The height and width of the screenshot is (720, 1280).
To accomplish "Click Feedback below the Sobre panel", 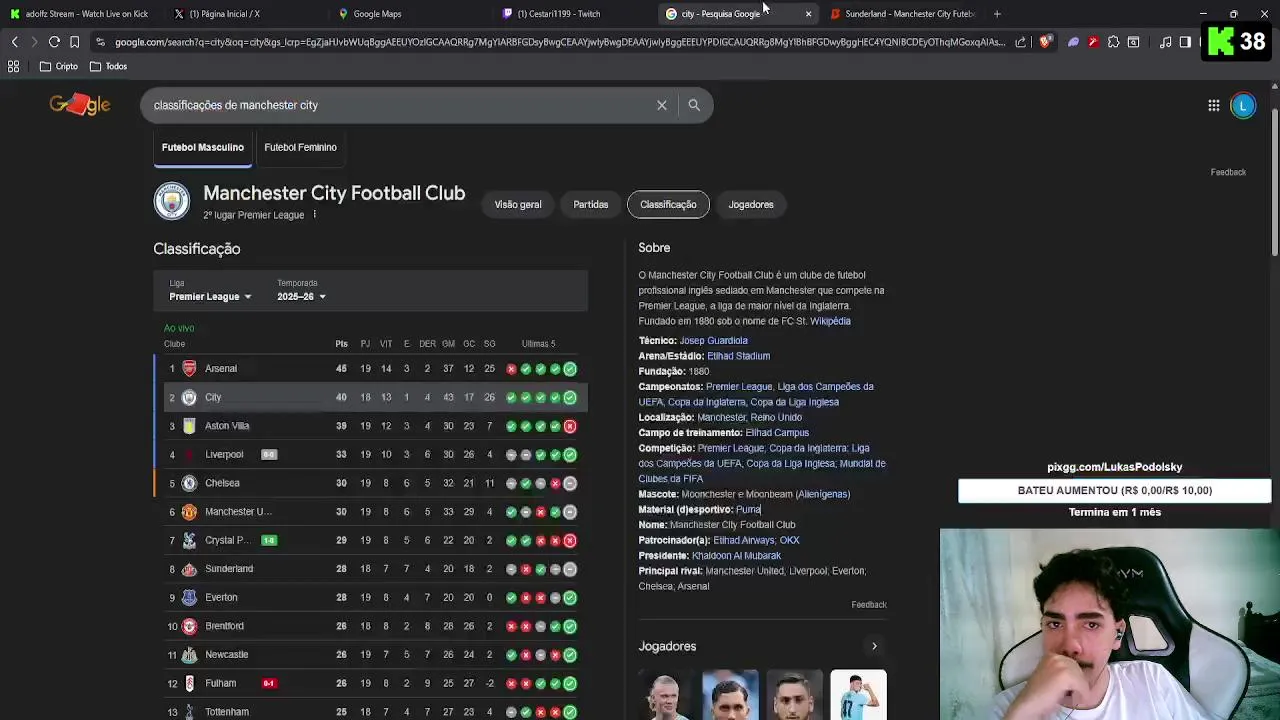I will [869, 605].
